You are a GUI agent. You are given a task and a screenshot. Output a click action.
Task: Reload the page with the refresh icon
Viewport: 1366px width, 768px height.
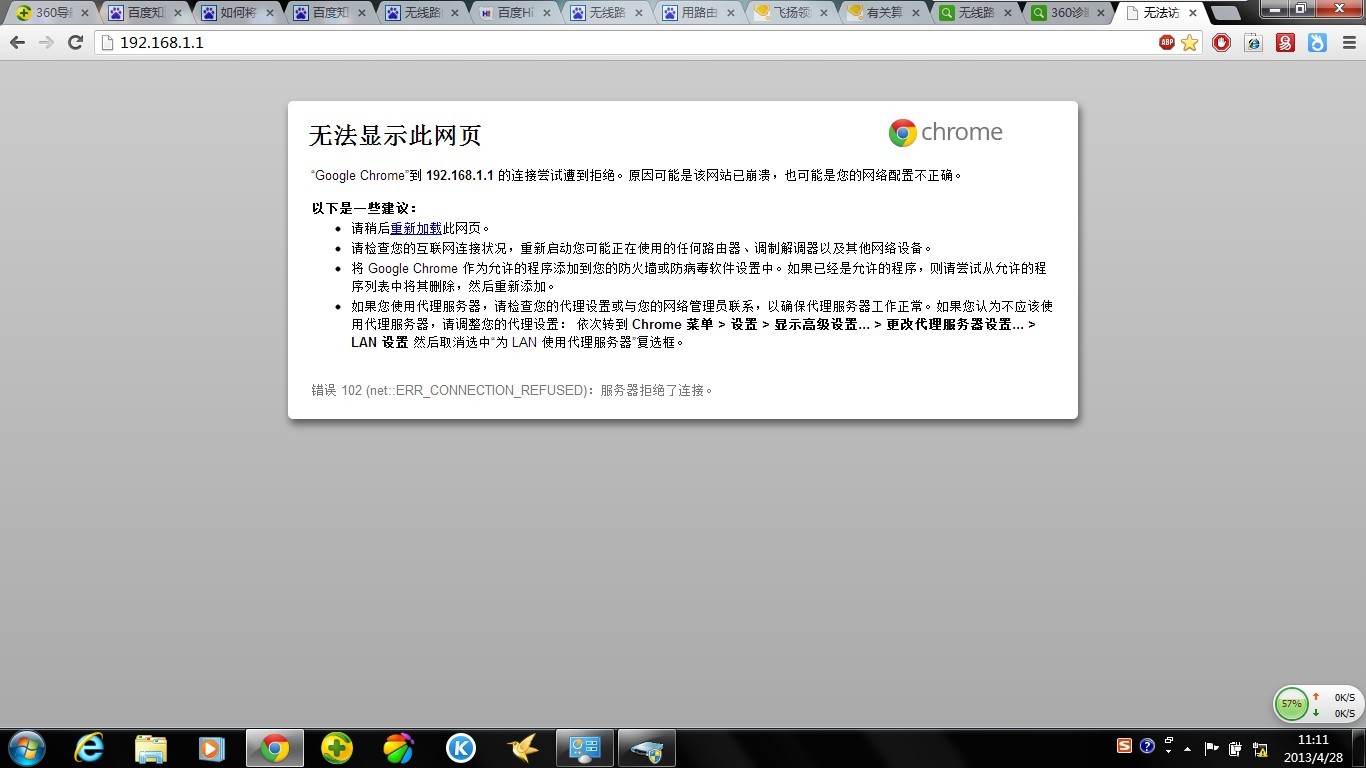(75, 43)
